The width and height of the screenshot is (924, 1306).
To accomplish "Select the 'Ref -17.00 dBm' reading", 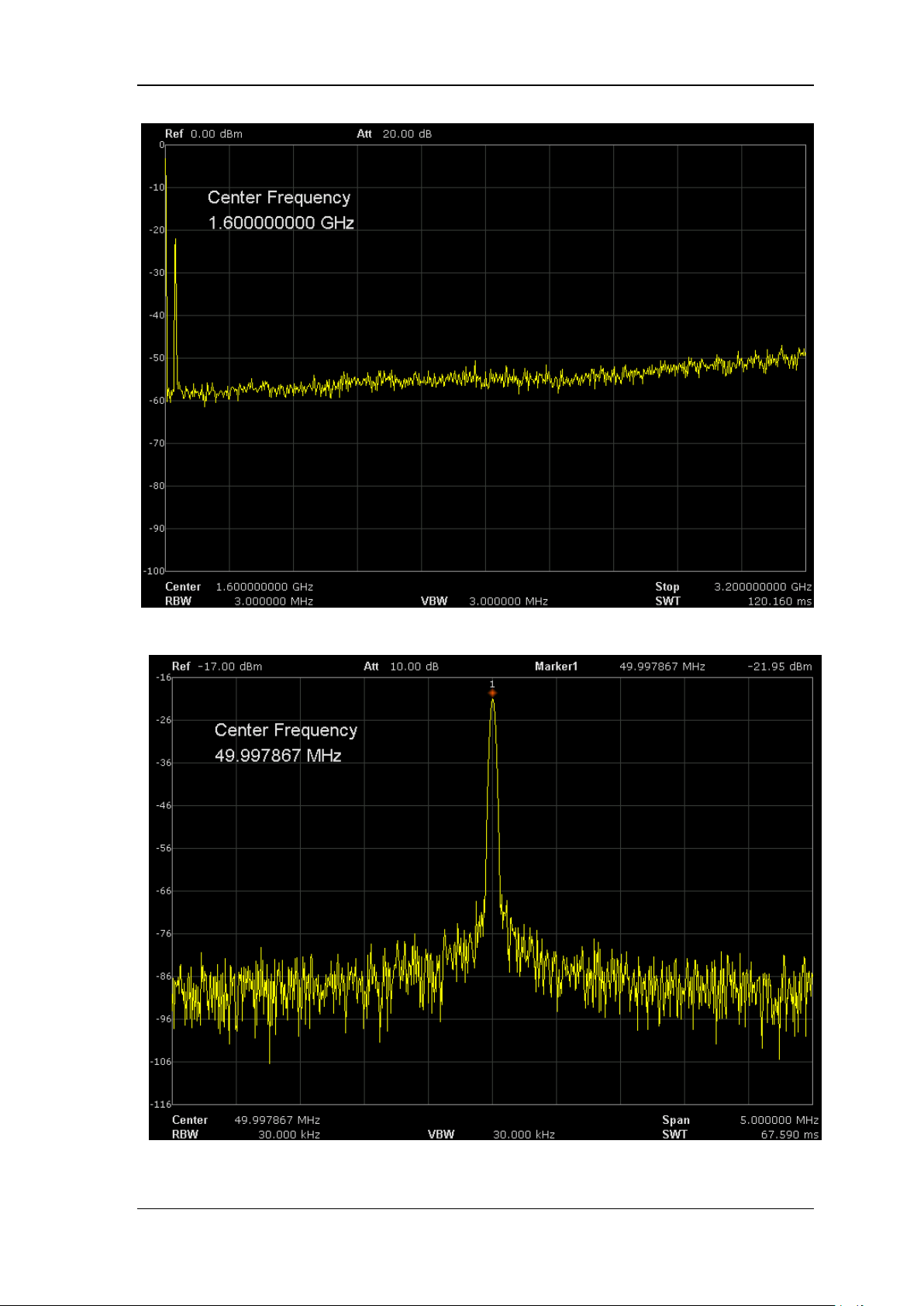I will (x=216, y=667).
